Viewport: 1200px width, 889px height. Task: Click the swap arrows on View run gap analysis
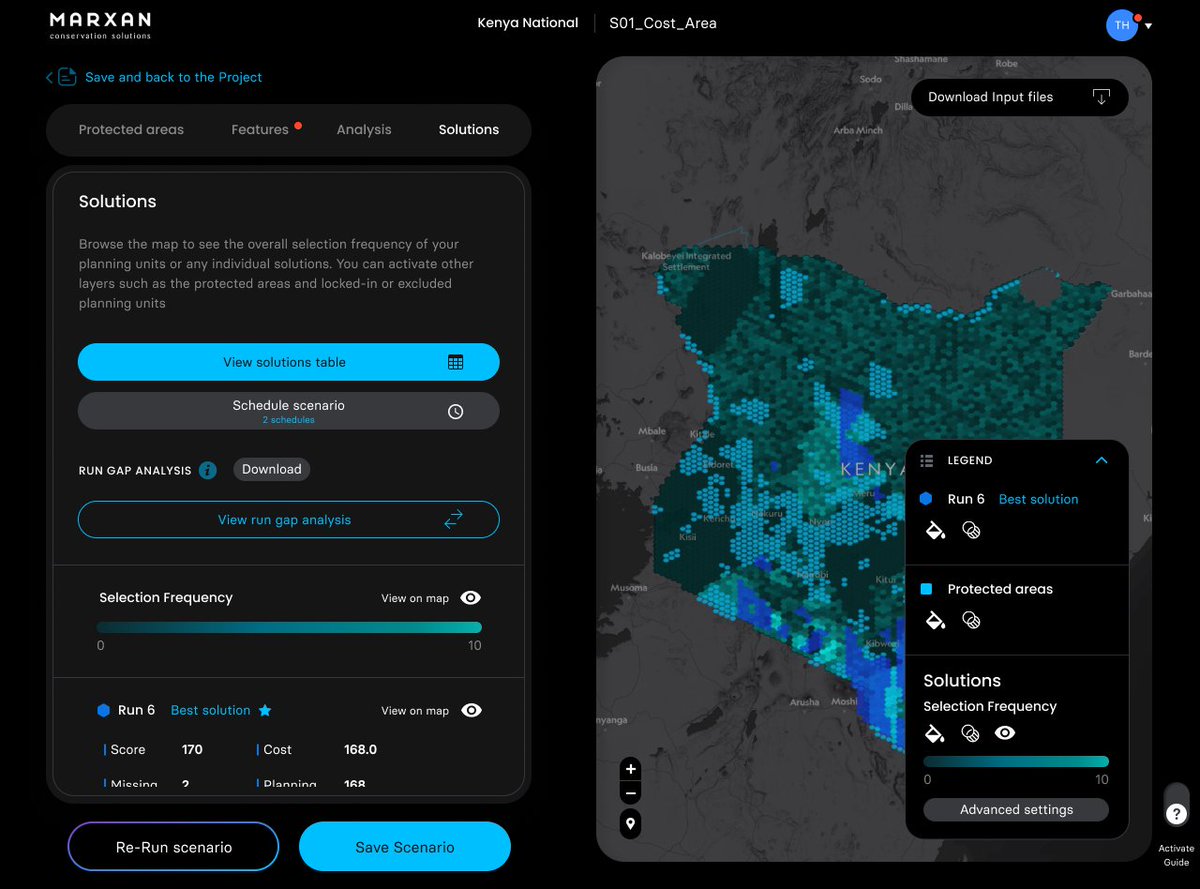coord(454,520)
